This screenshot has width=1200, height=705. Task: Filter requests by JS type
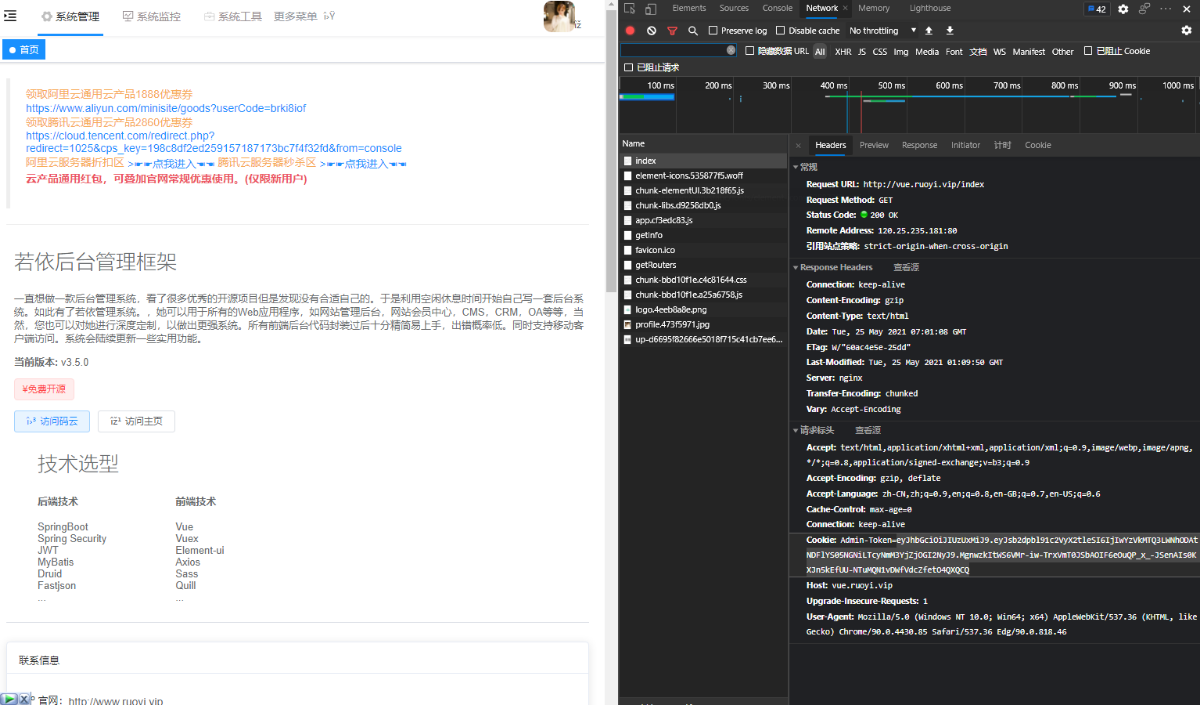(862, 51)
